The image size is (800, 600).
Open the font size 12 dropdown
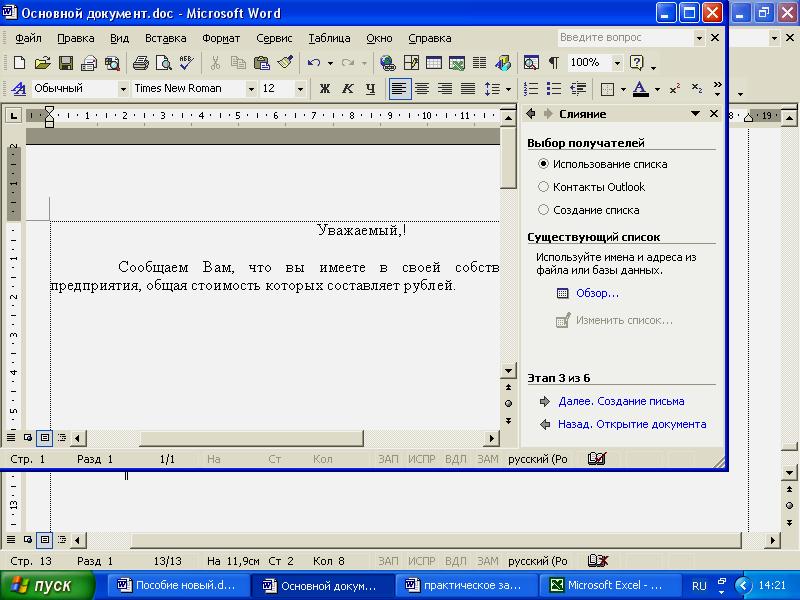(301, 89)
